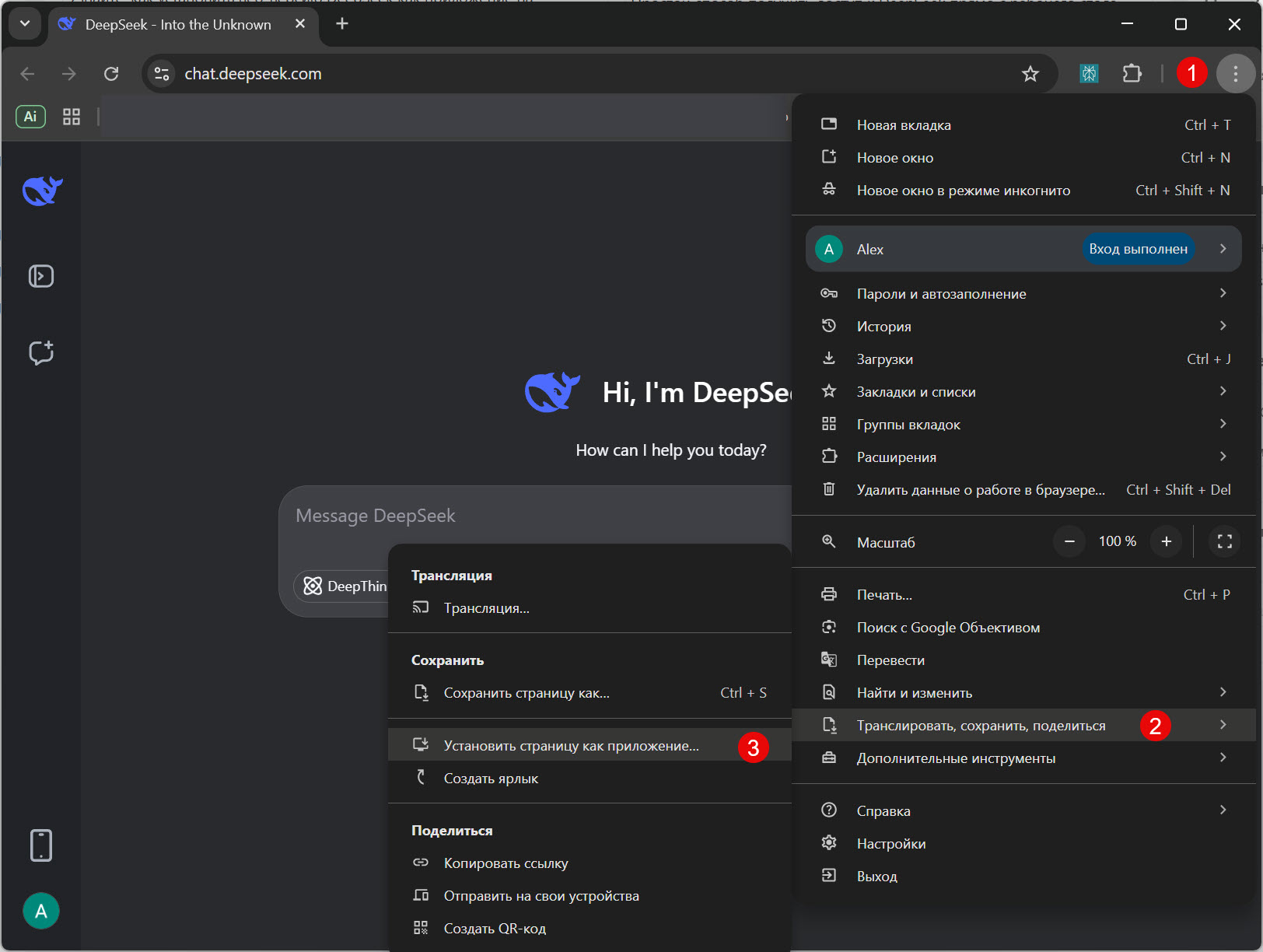1263x952 pixels.
Task: Select Трансляция... in submenu
Action: 590,608
